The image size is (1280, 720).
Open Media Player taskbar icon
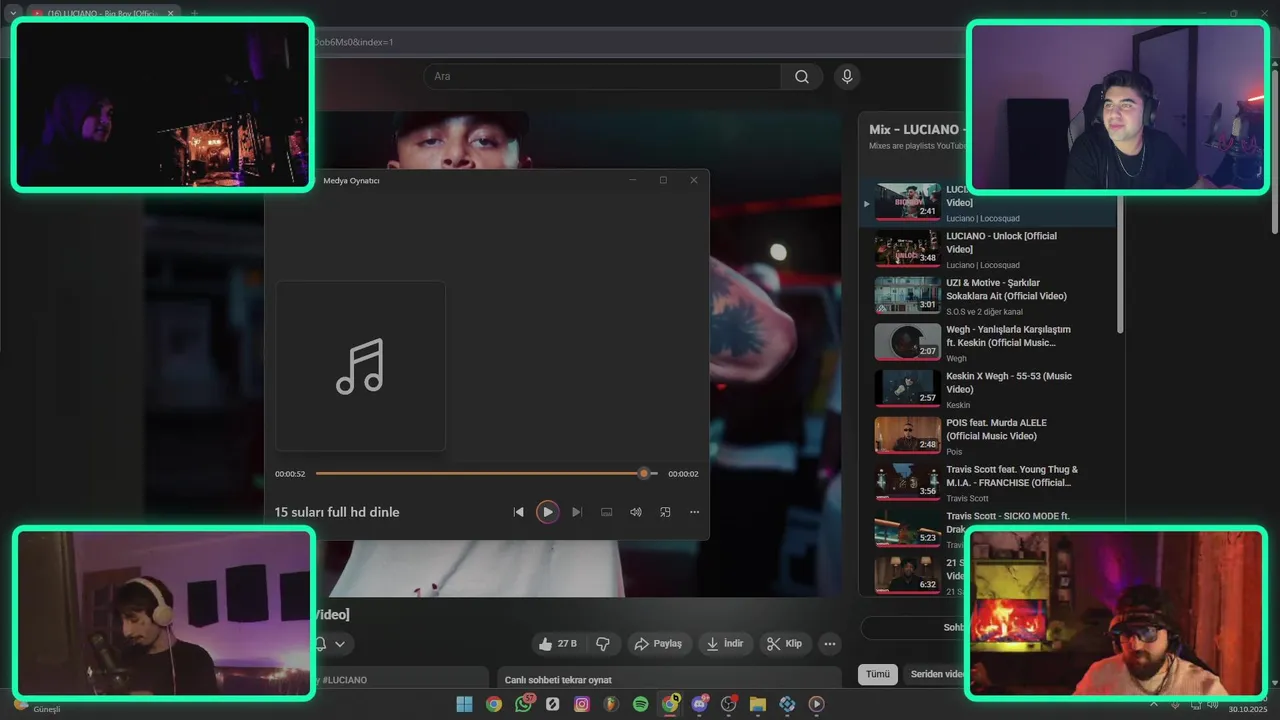pos(817,704)
